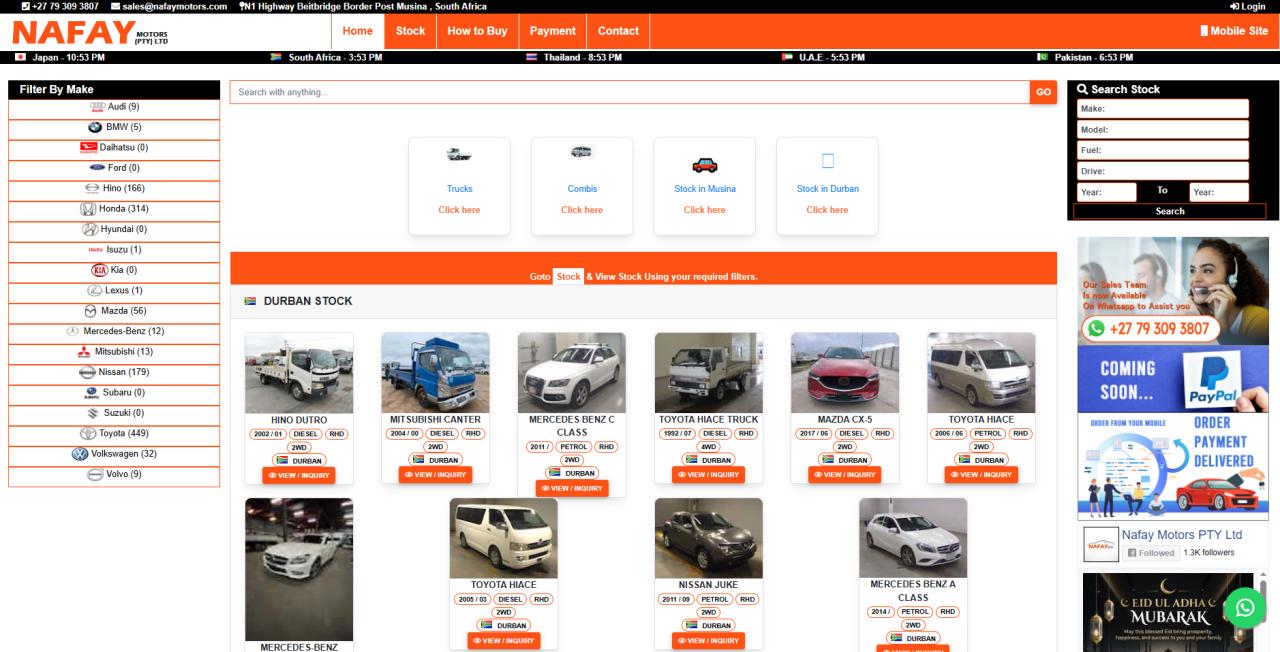The image size is (1280, 652).
Task: Email sales@nafaymotors.com from the top bar
Action: pos(169,6)
